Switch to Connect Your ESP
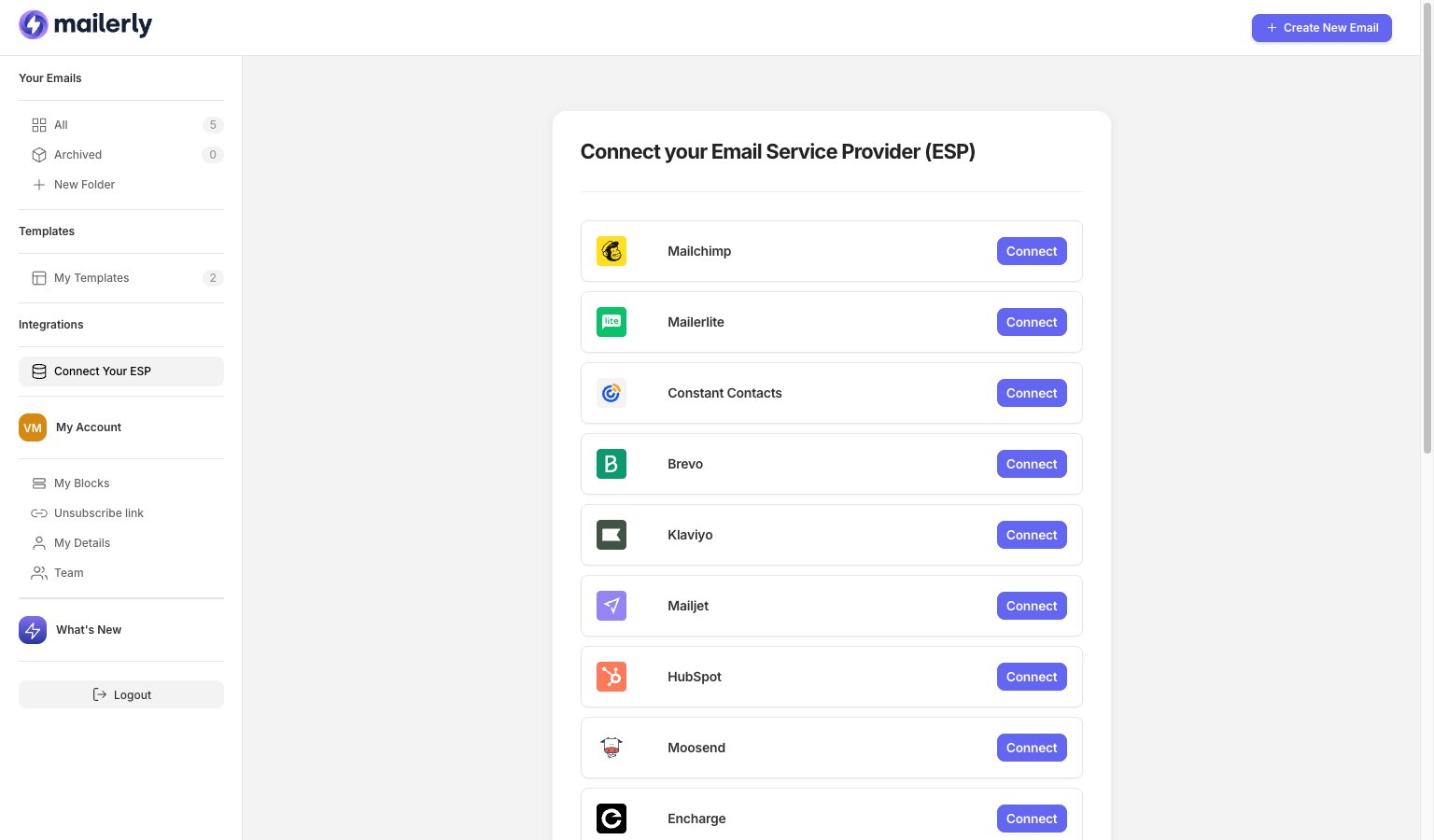Image resolution: width=1434 pixels, height=840 pixels. pos(103,371)
